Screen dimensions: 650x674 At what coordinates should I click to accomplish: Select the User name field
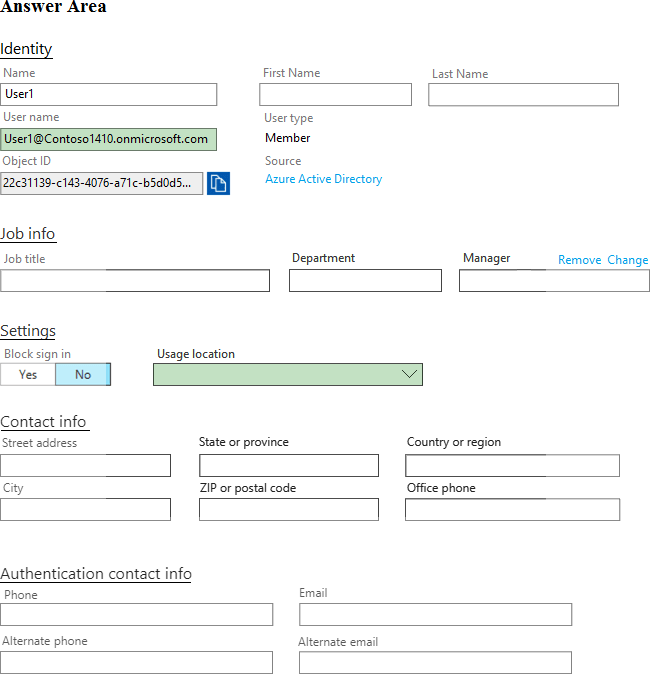pos(109,139)
